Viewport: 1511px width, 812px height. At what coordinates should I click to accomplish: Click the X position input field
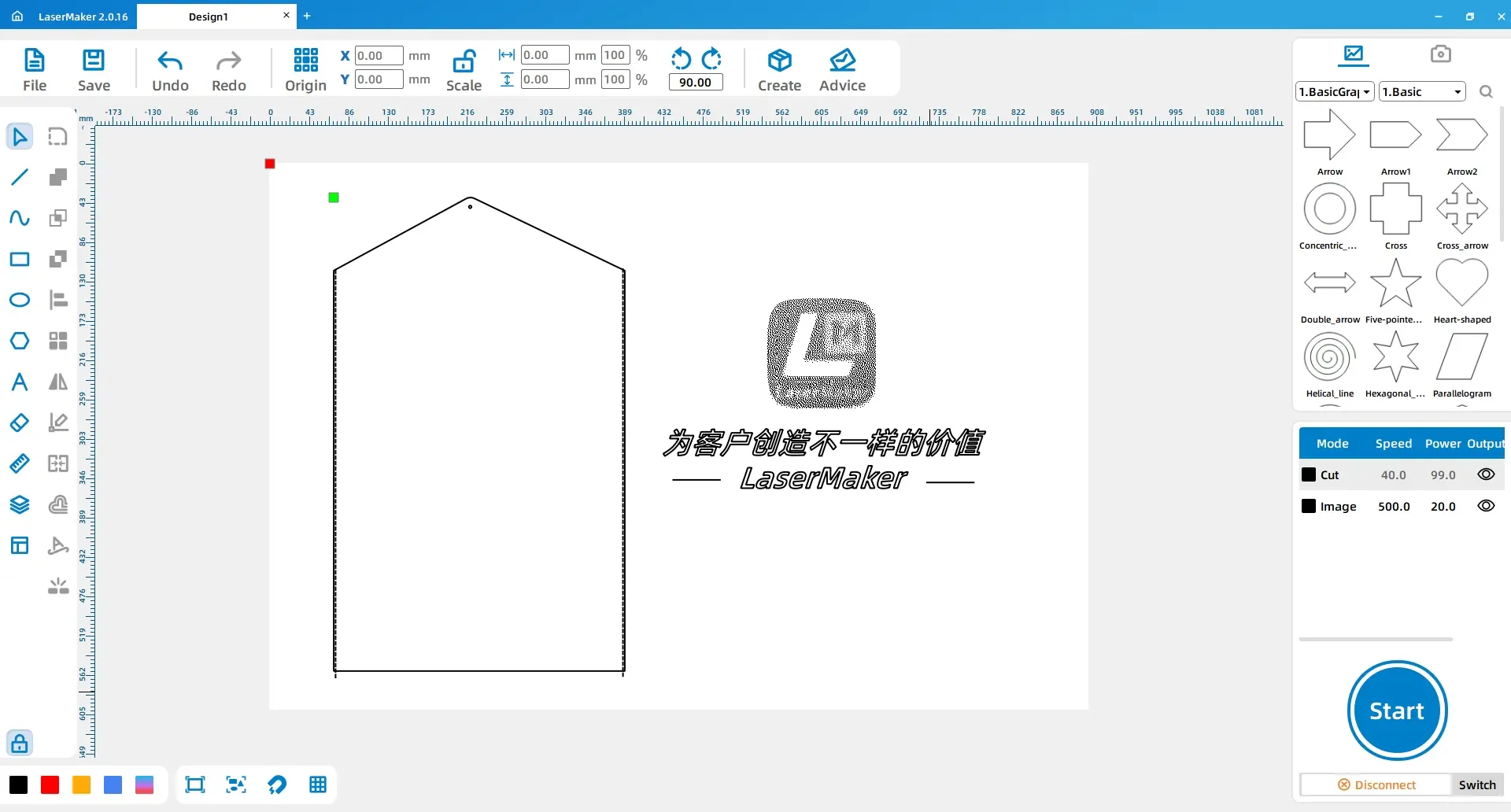tap(379, 55)
